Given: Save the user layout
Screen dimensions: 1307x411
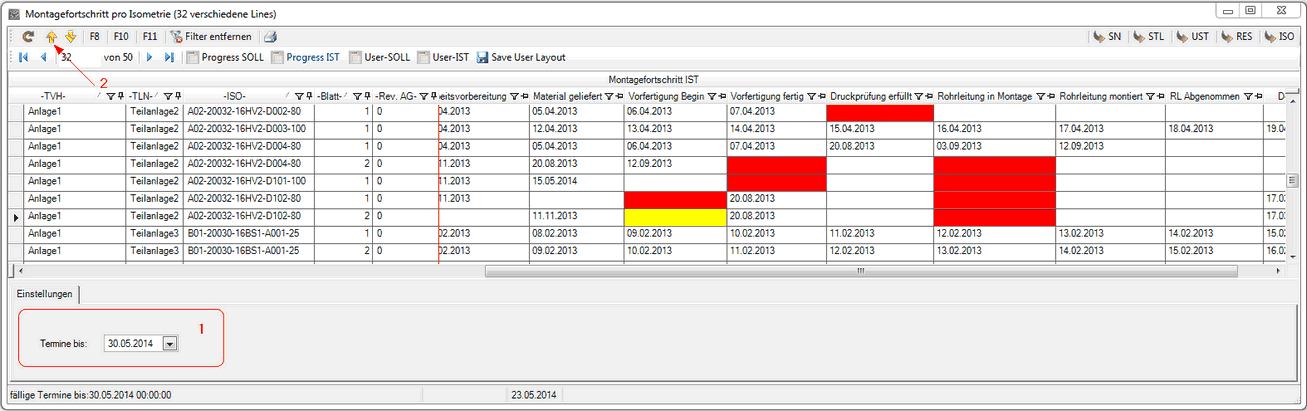Looking at the screenshot, I should [520, 58].
